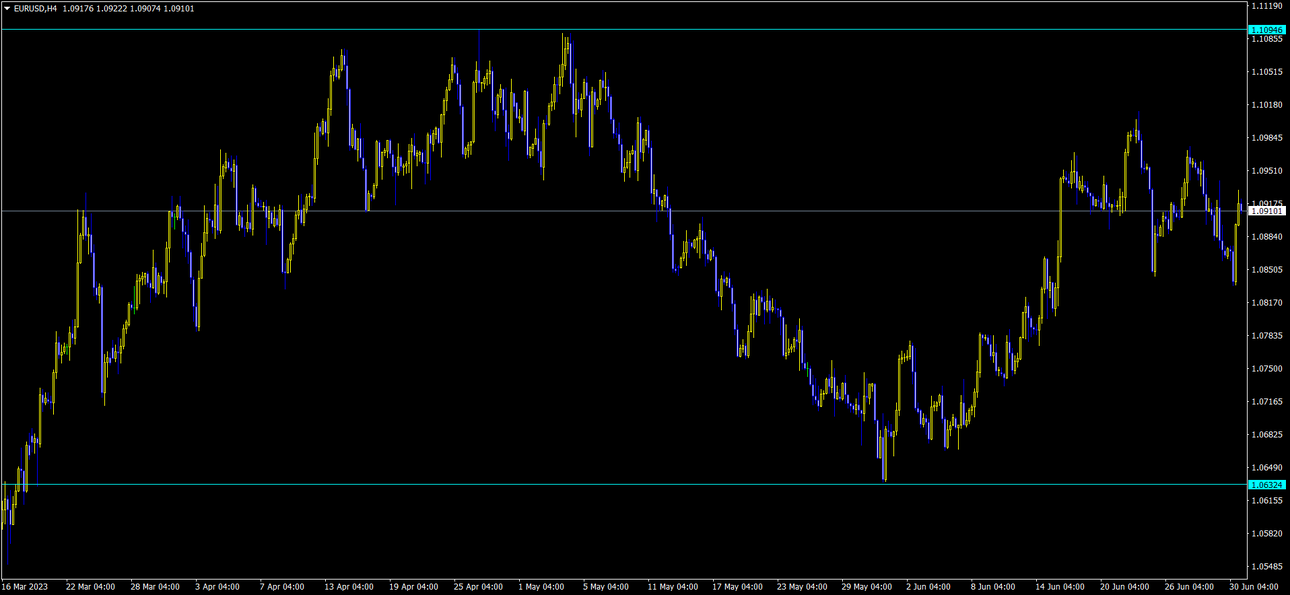The image size is (1290, 595).
Task: Click the 1.11190 price scale label
Action: click(x=1267, y=6)
